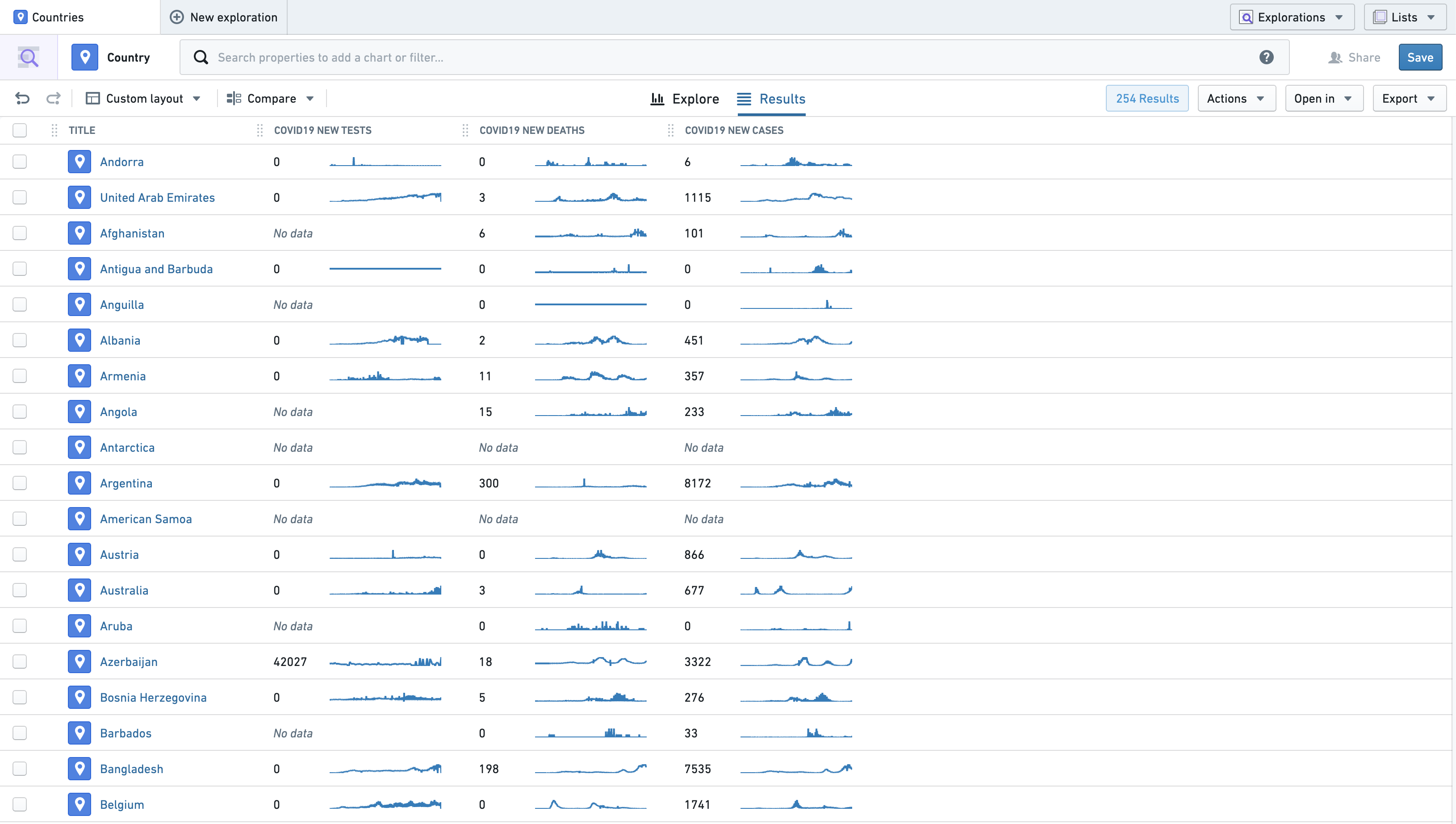Click American Samoa's location pin icon
The image size is (1456, 824).
pos(79,519)
